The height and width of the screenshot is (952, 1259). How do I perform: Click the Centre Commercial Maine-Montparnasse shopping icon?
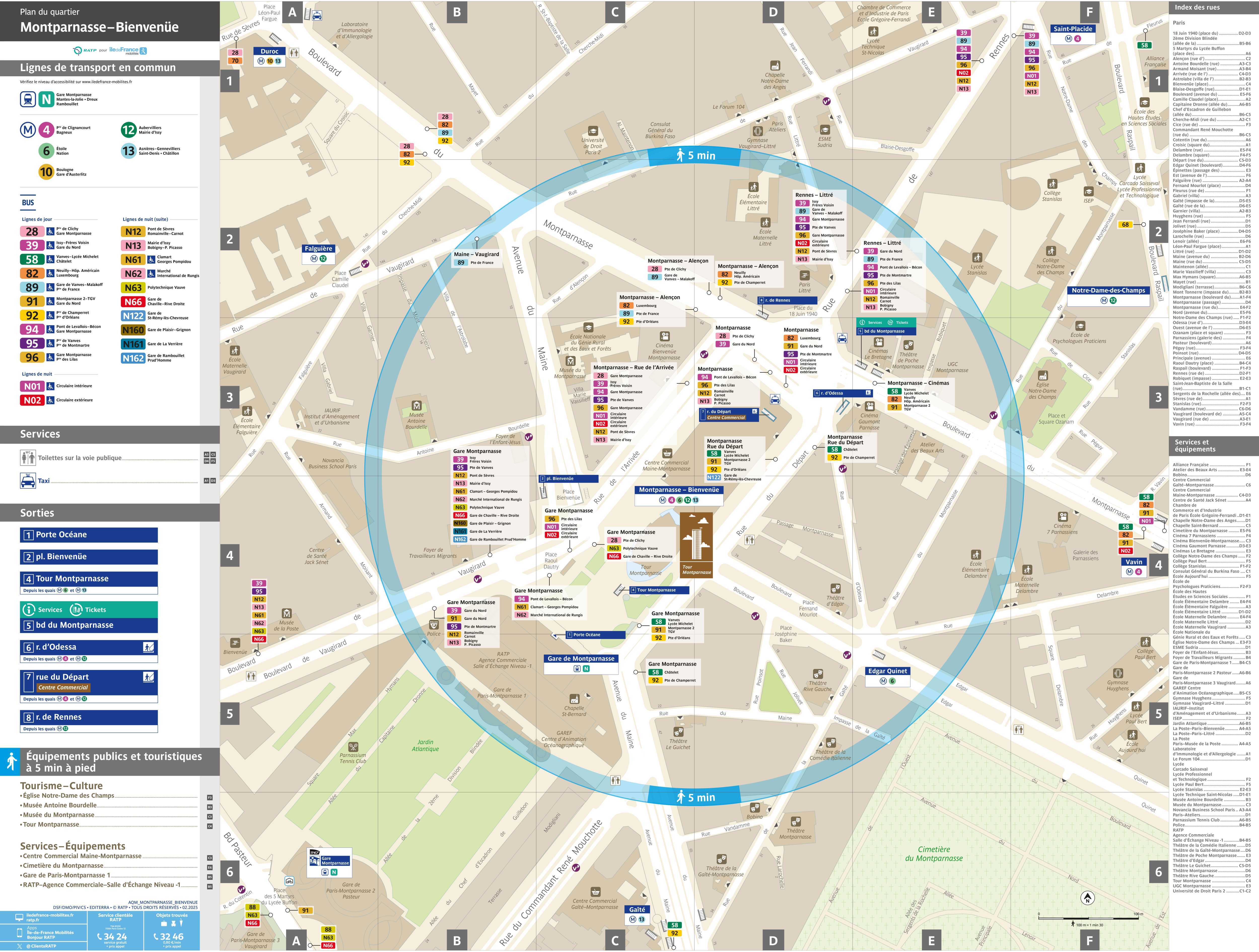tap(667, 453)
